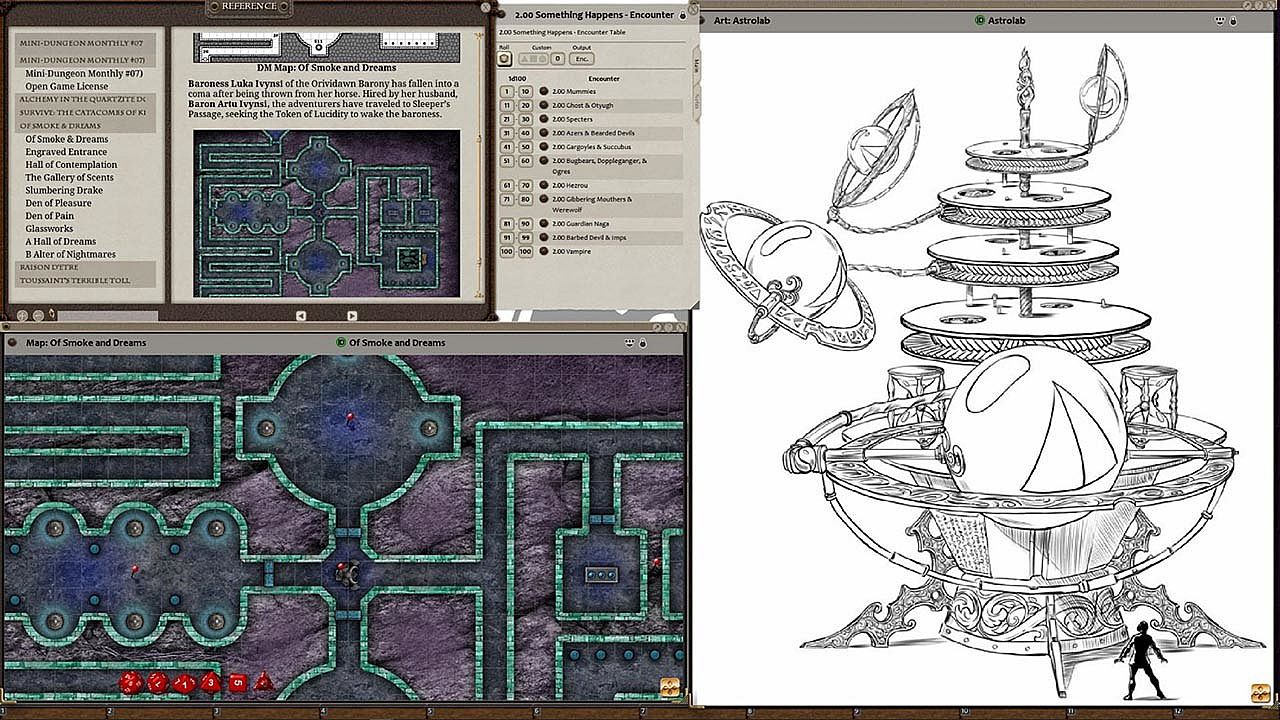This screenshot has height=720, width=1280.
Task: Toggle lock on Something Happens encounter table
Action: pos(683,16)
